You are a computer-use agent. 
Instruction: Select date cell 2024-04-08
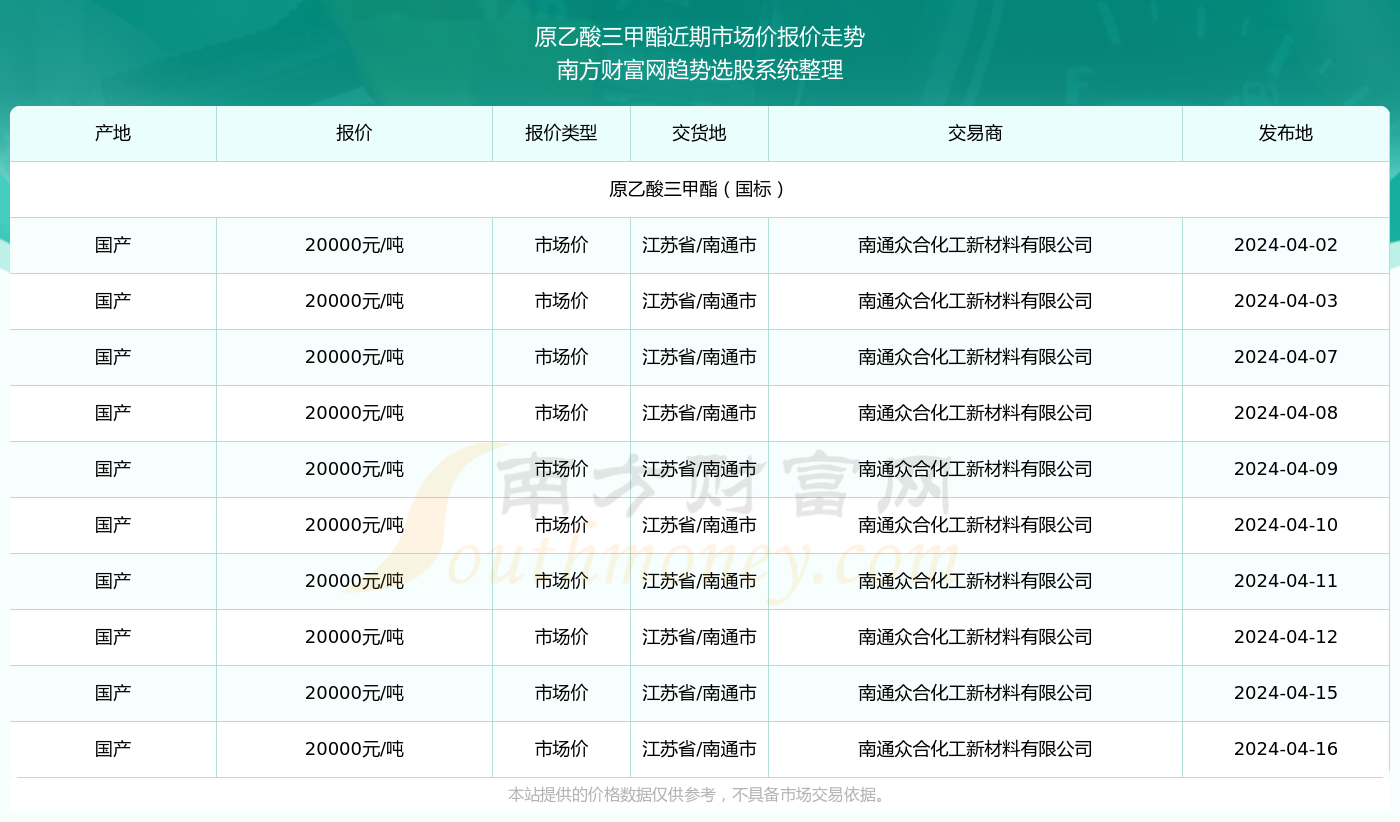[x=1286, y=413]
